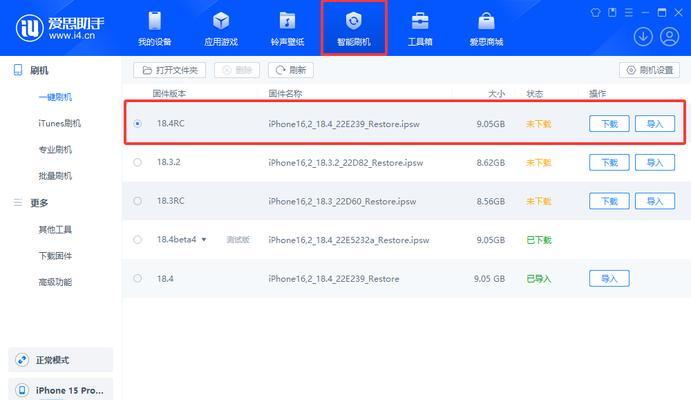The width and height of the screenshot is (691, 400).
Task: Download the 18.4RC firmware
Action: click(x=609, y=124)
